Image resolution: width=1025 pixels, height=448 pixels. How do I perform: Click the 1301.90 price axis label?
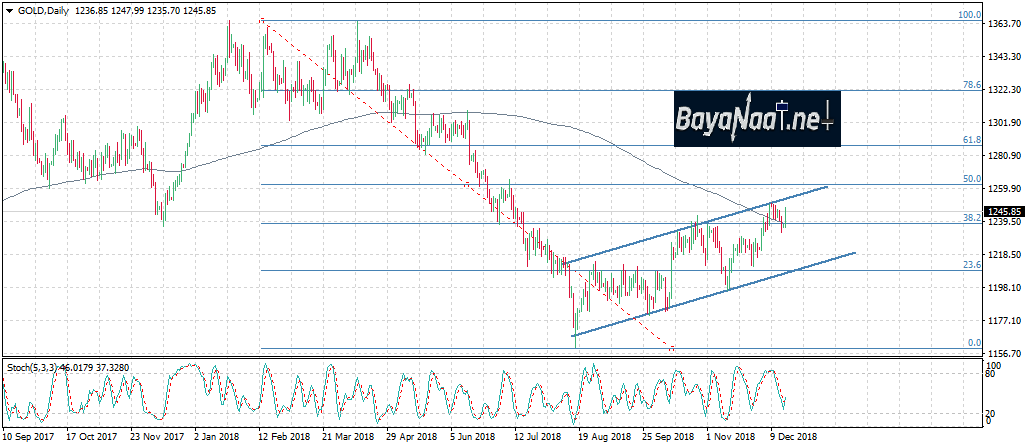click(x=1003, y=122)
